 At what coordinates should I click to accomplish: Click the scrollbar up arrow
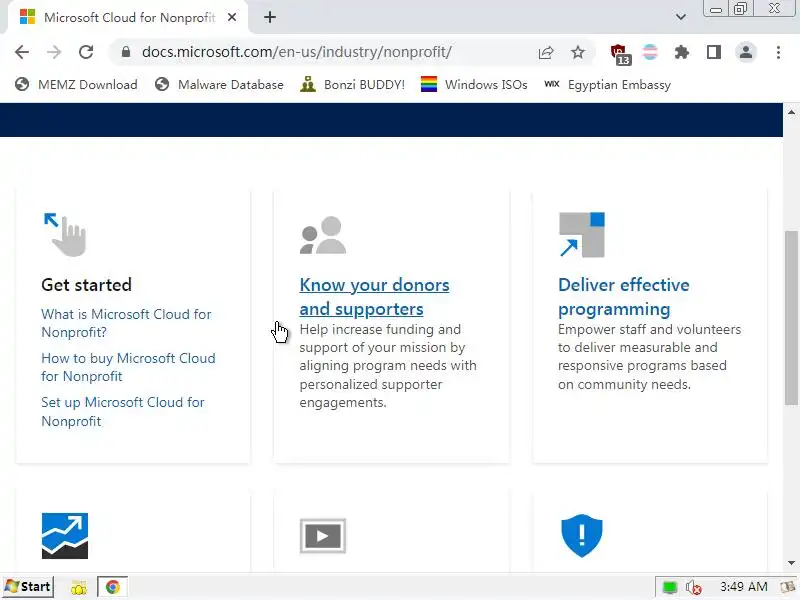pyautogui.click(x=791, y=112)
